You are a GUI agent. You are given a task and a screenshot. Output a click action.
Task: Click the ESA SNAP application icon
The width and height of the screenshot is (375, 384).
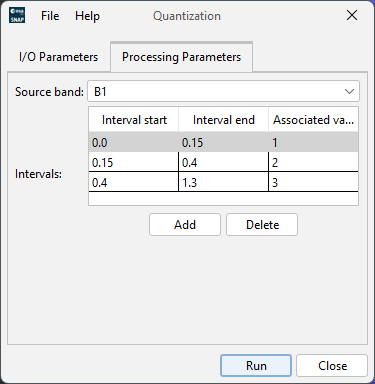[17, 15]
